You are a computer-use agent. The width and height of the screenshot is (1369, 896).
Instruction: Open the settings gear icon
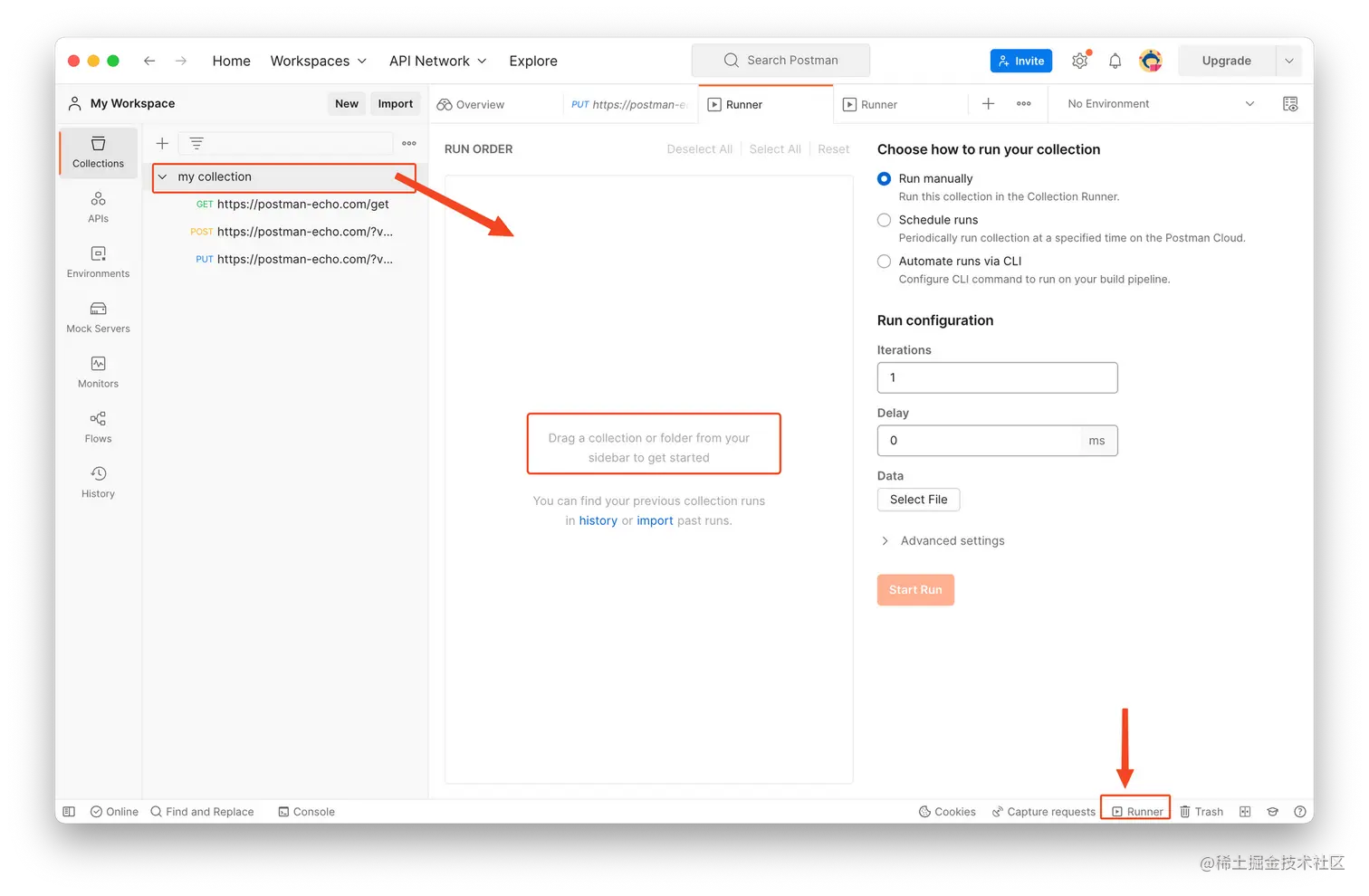pyautogui.click(x=1080, y=61)
